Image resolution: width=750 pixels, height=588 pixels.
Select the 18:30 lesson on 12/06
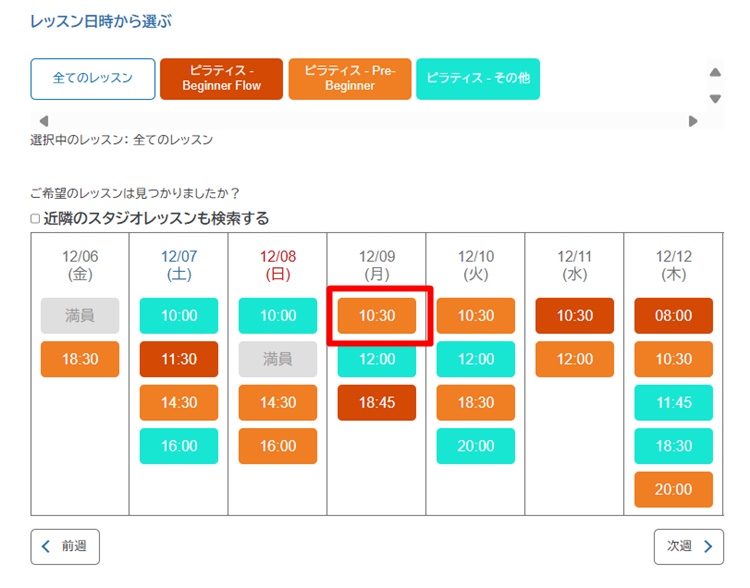(x=80, y=359)
